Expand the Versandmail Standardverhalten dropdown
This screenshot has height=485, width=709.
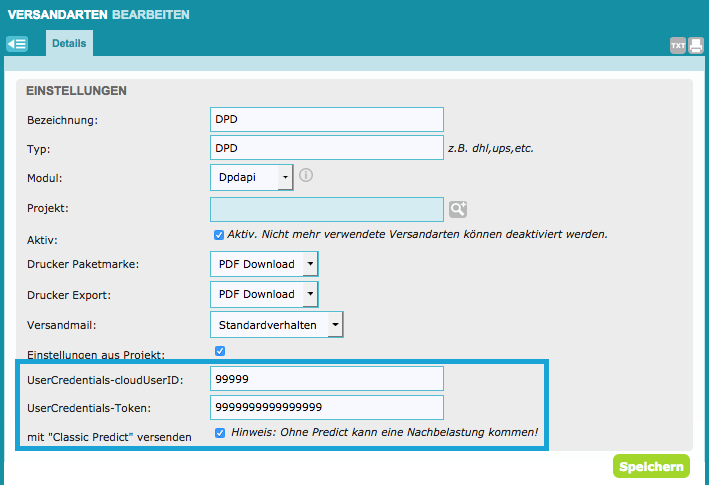click(276, 325)
